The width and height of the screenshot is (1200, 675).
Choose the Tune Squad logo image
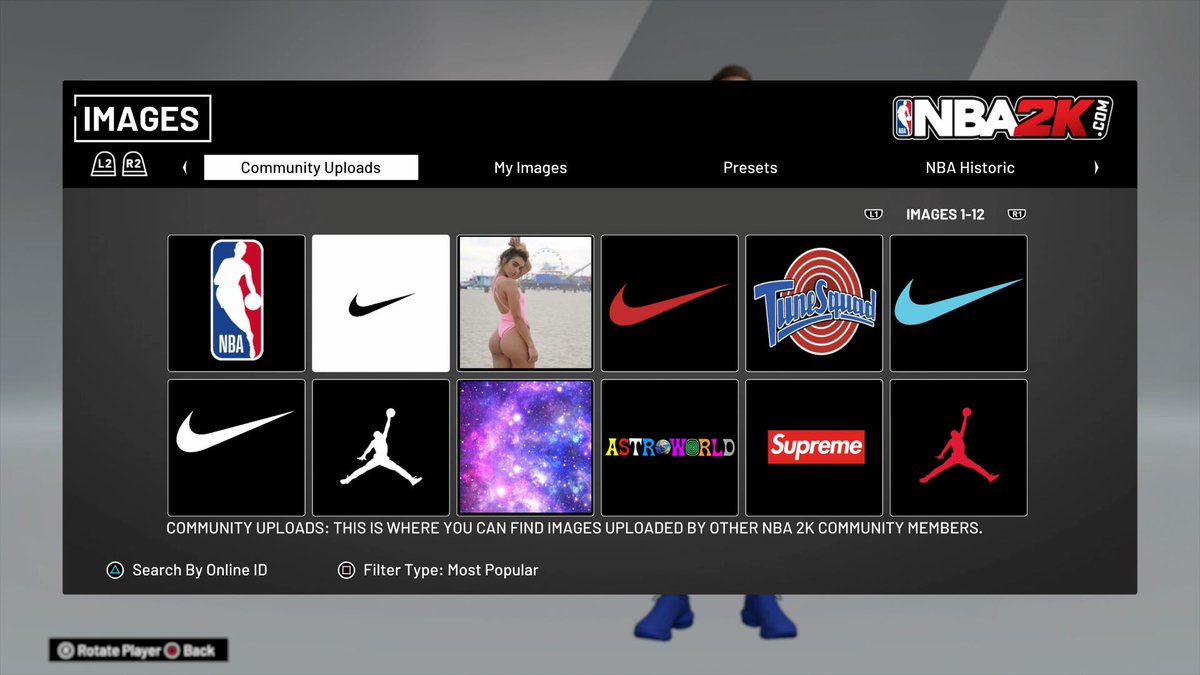point(814,304)
